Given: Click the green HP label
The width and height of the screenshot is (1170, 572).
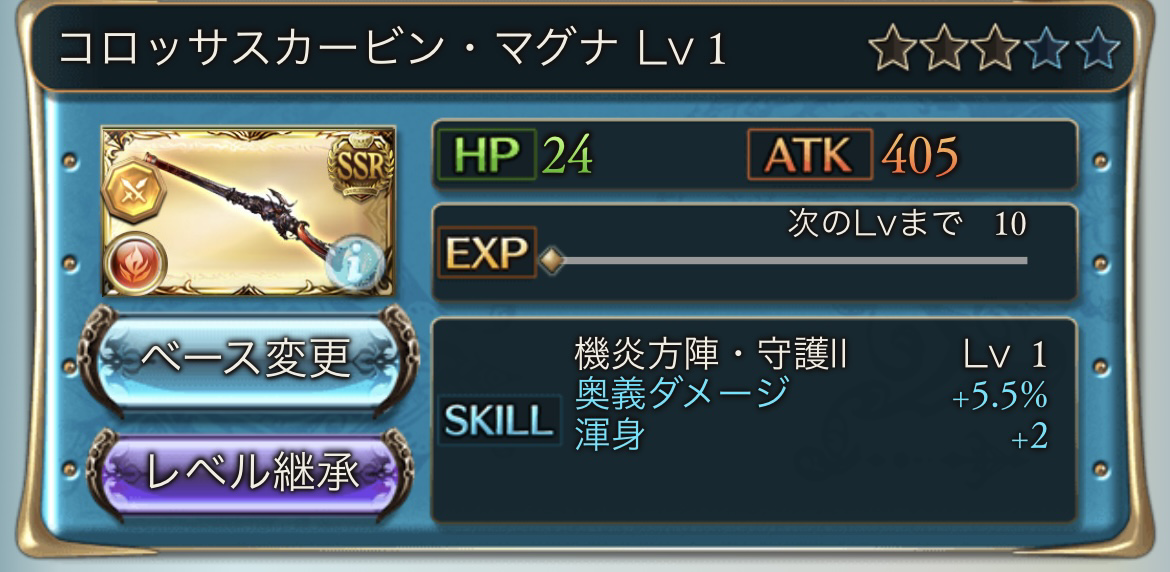Looking at the screenshot, I should 487,154.
